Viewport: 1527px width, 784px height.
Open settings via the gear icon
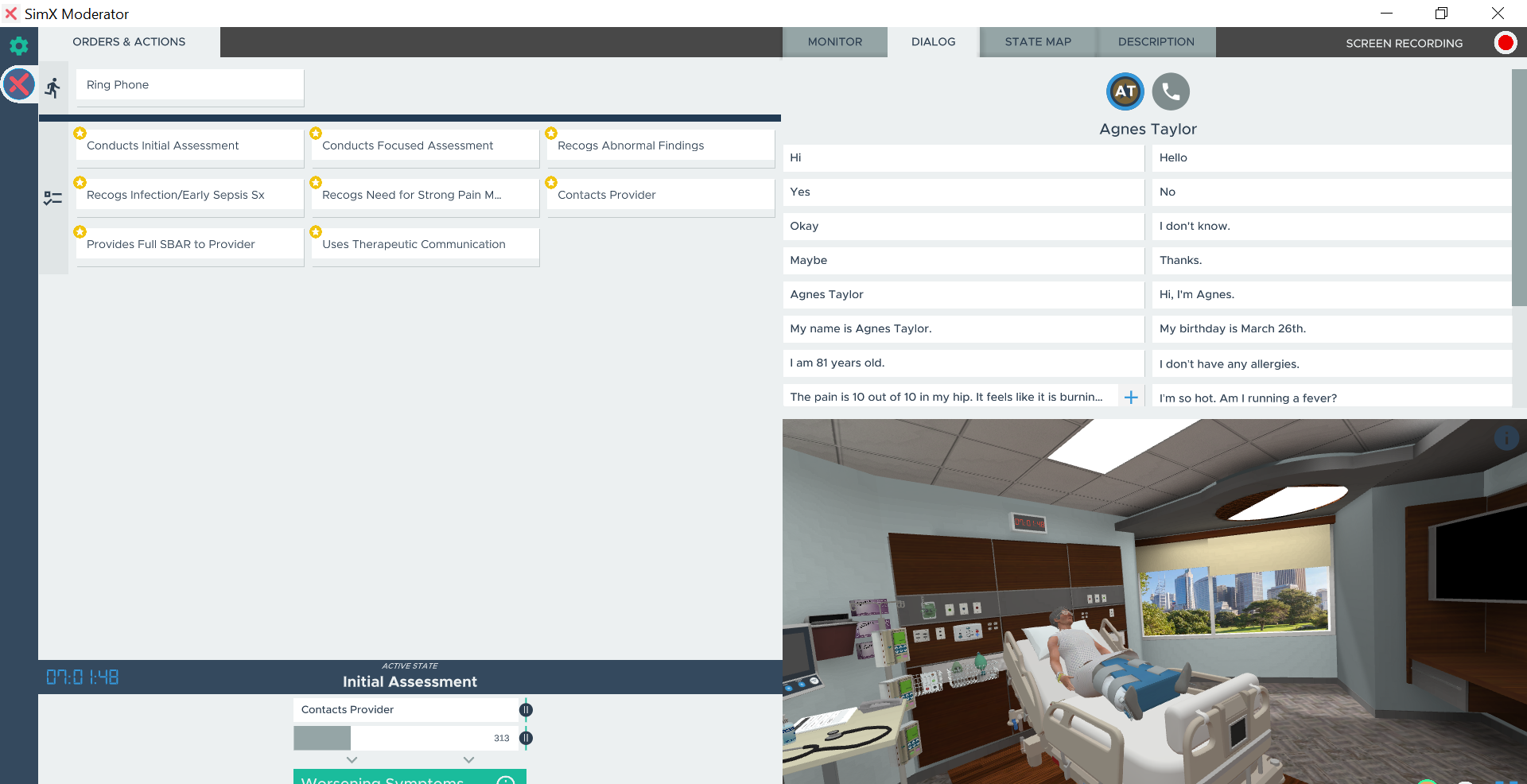[18, 45]
